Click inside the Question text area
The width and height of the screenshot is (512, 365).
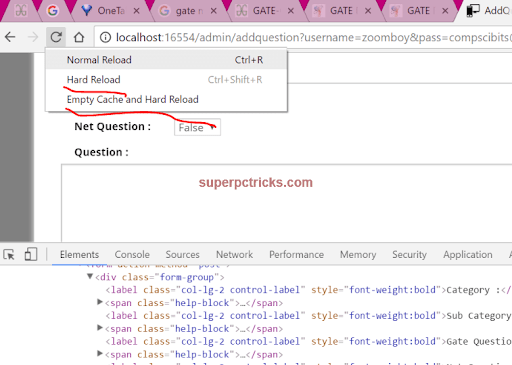coord(287,203)
